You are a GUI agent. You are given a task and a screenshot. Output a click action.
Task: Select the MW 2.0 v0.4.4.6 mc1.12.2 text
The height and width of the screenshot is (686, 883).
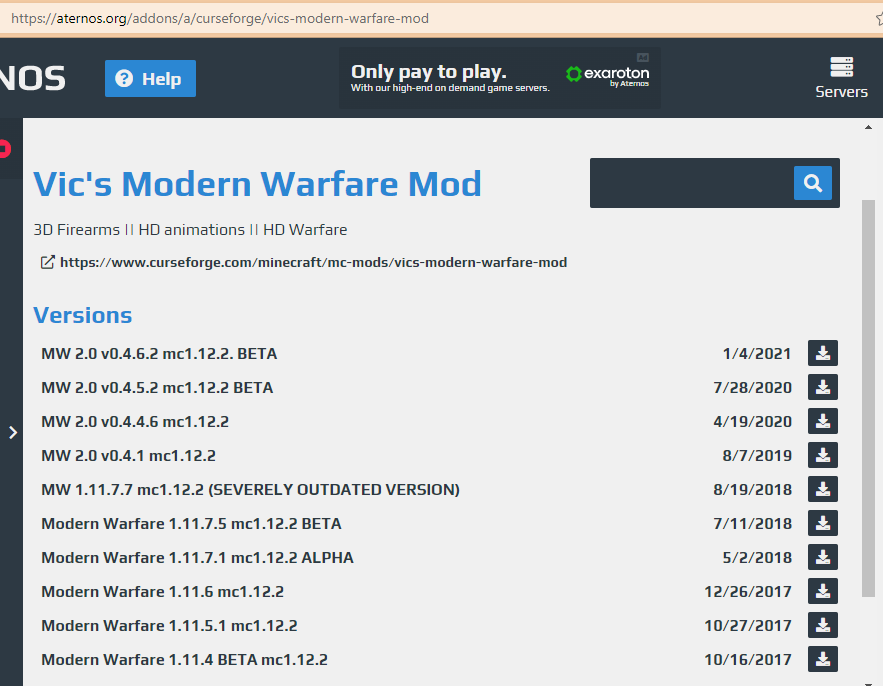click(x=135, y=421)
